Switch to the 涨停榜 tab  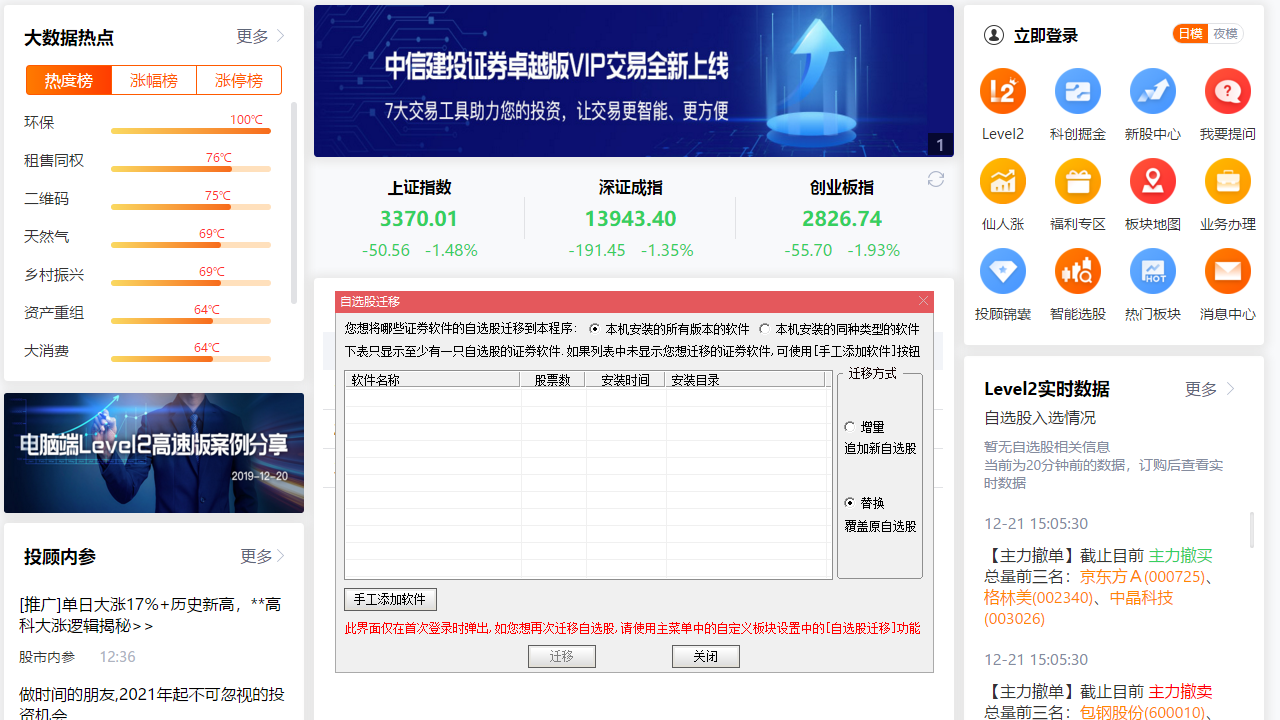[x=239, y=80]
